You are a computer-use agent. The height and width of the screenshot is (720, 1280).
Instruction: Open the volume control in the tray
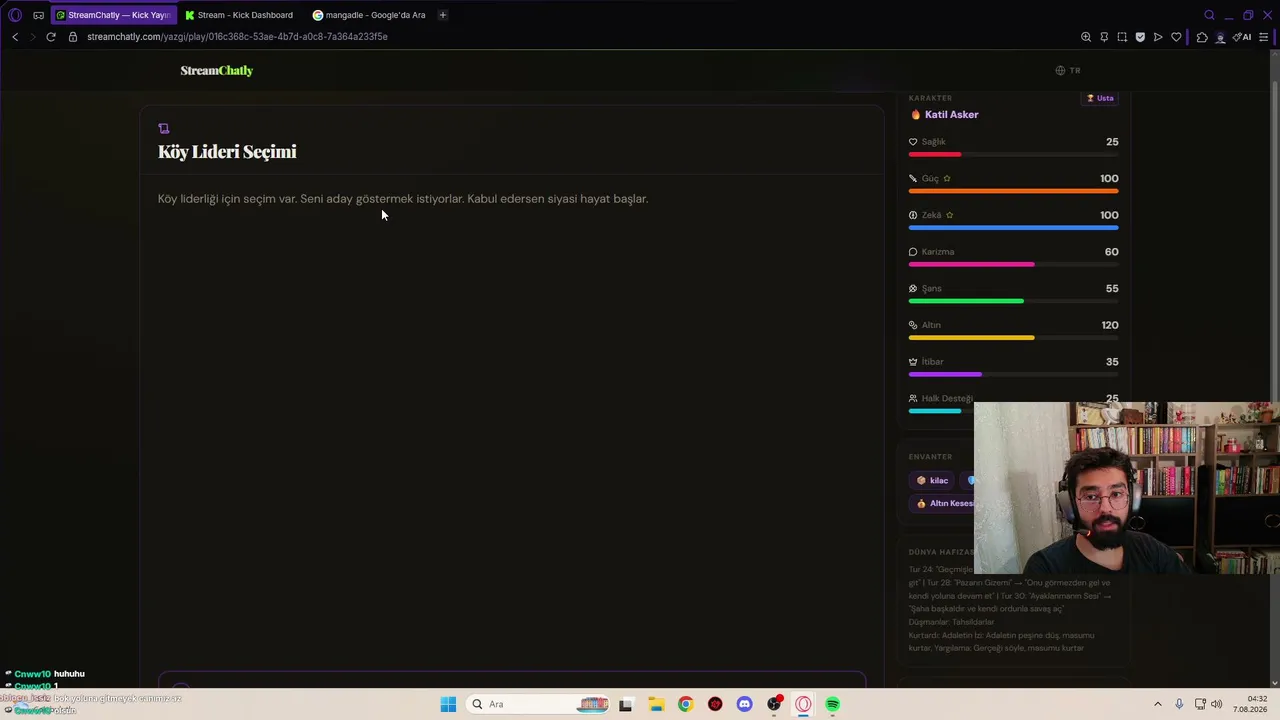click(x=1217, y=704)
